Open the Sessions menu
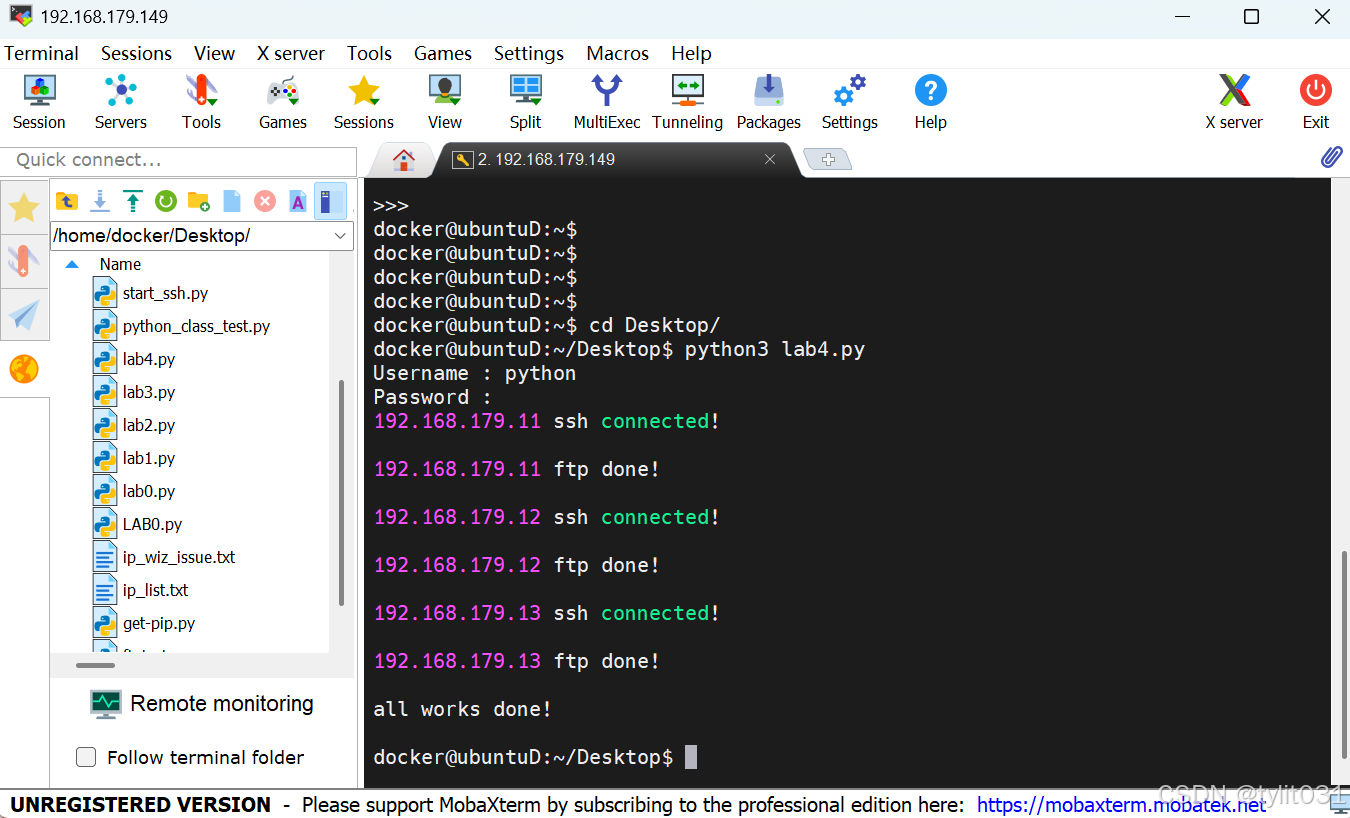The height and width of the screenshot is (818, 1350). coord(136,53)
